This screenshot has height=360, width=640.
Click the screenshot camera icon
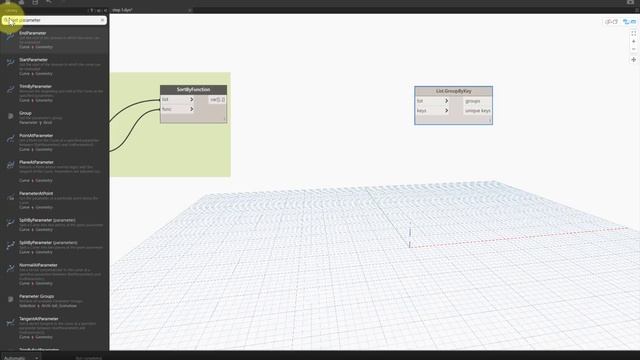click(630, 2)
